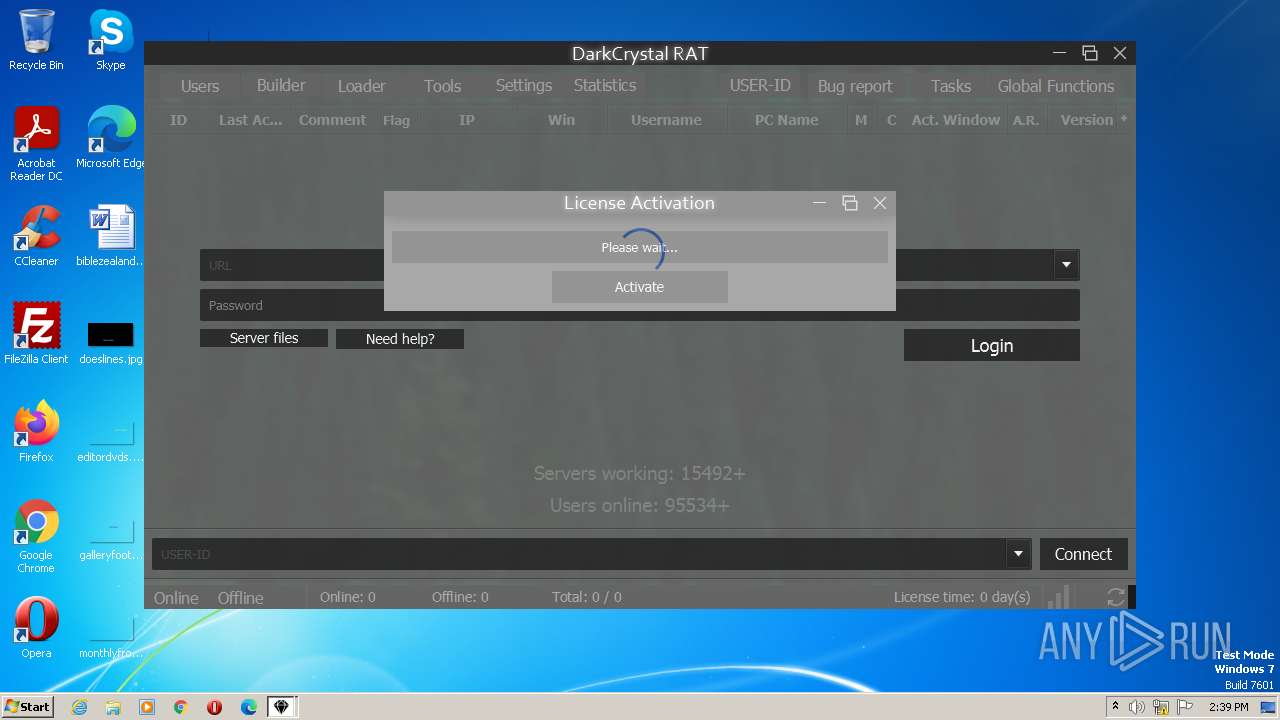Image resolution: width=1280 pixels, height=720 pixels.
Task: Open Acrobat Reader DC desktop icon
Action: coord(36,144)
